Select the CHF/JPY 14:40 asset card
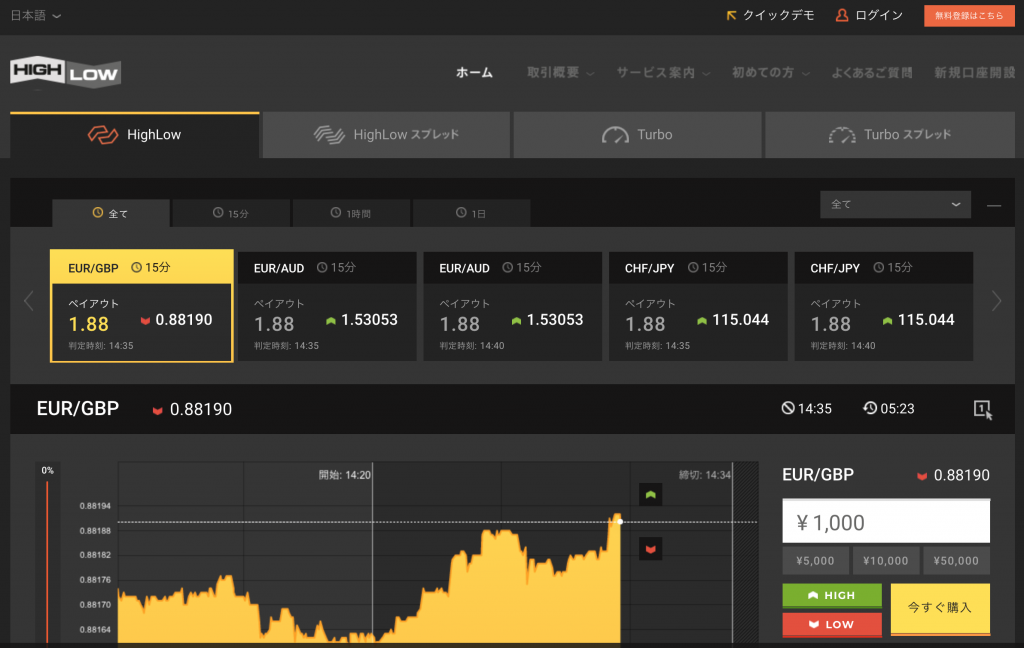Viewport: 1024px width, 648px height. 884,306
